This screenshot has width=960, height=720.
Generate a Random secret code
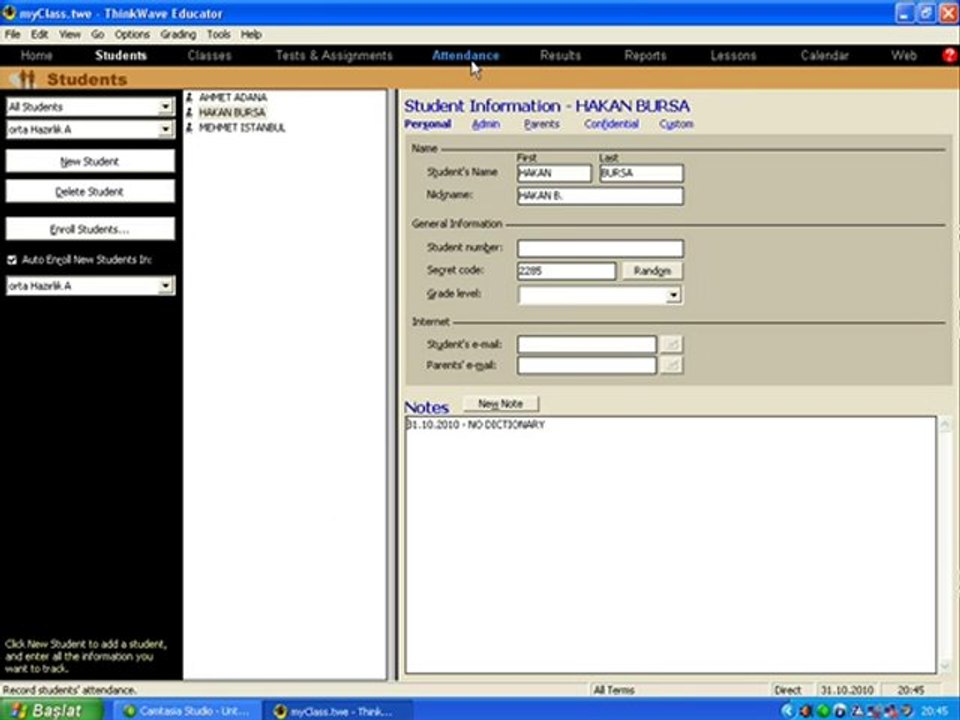pyautogui.click(x=652, y=271)
